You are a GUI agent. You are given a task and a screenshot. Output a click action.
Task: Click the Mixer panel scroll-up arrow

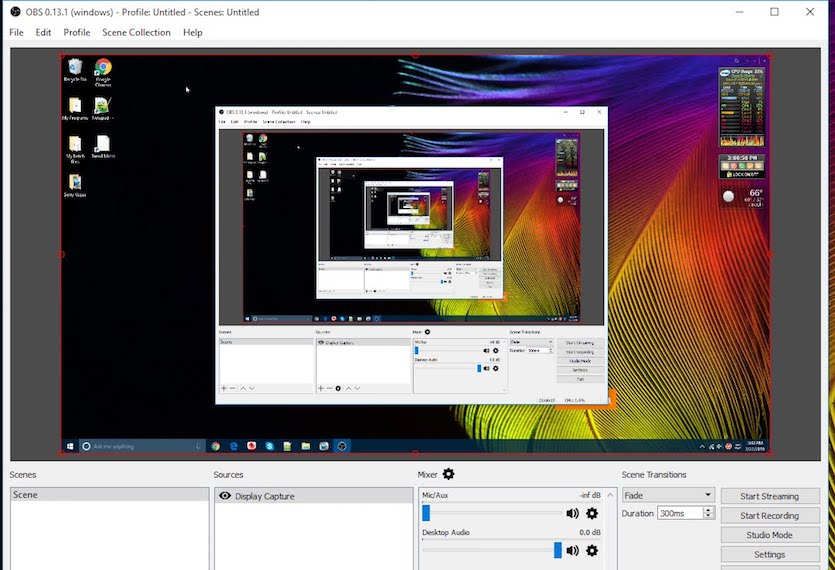611,495
